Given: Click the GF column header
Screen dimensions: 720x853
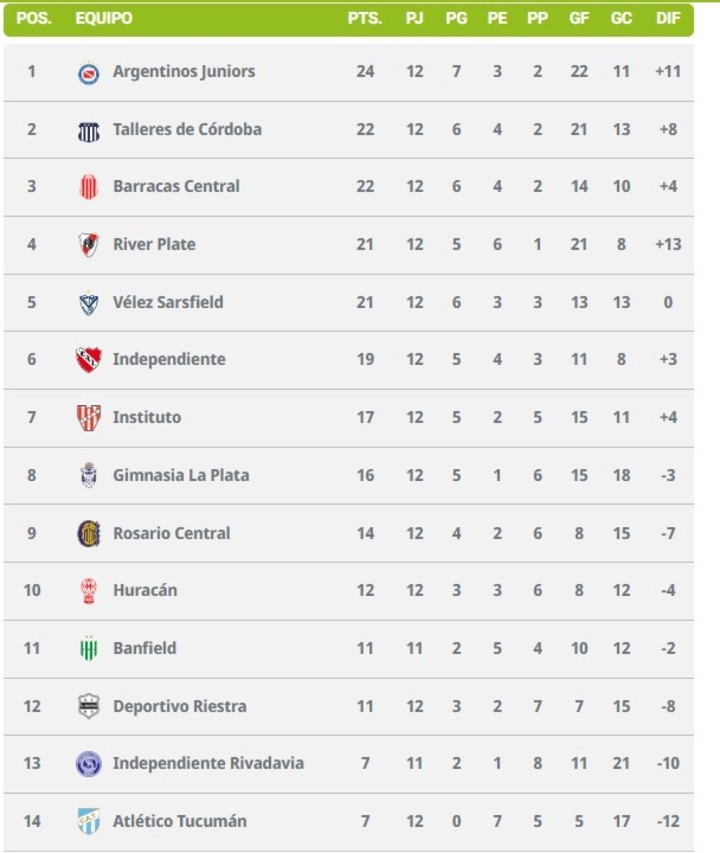Looking at the screenshot, I should (579, 19).
